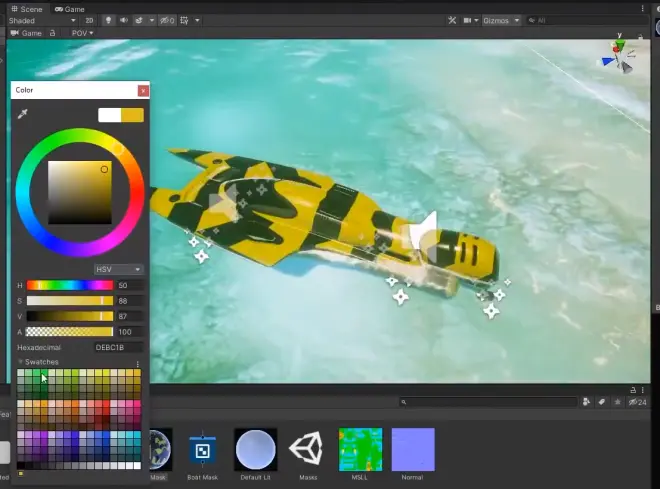Toggle the Gizmos button
Image resolution: width=660 pixels, height=489 pixels.
click(x=496, y=20)
